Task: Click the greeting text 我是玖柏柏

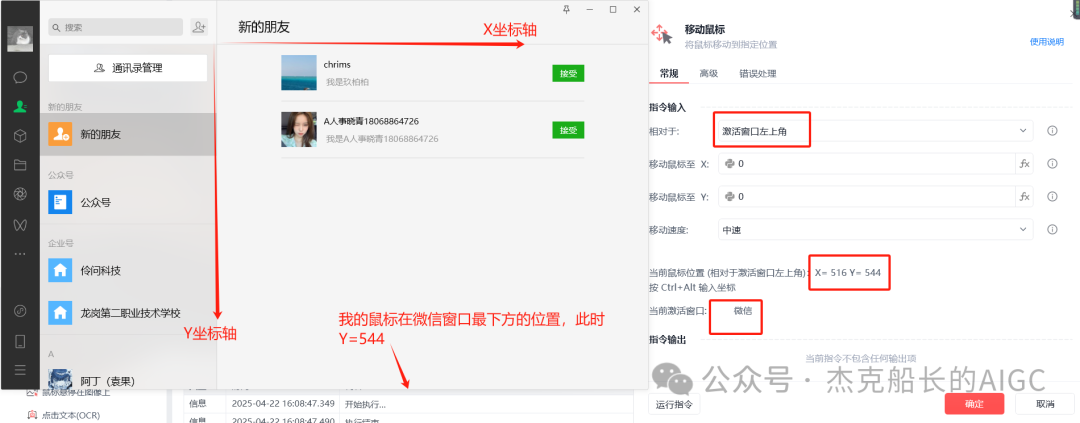Action: tap(347, 81)
